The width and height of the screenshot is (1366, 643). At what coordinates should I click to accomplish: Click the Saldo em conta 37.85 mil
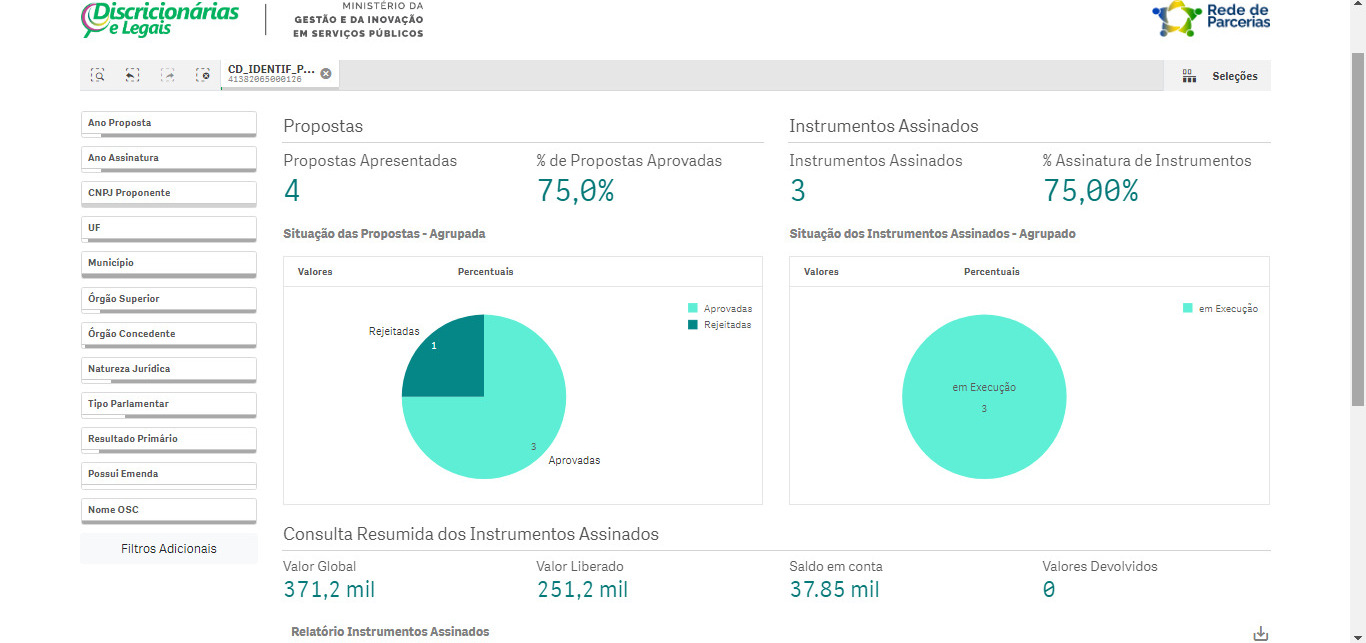click(835, 590)
